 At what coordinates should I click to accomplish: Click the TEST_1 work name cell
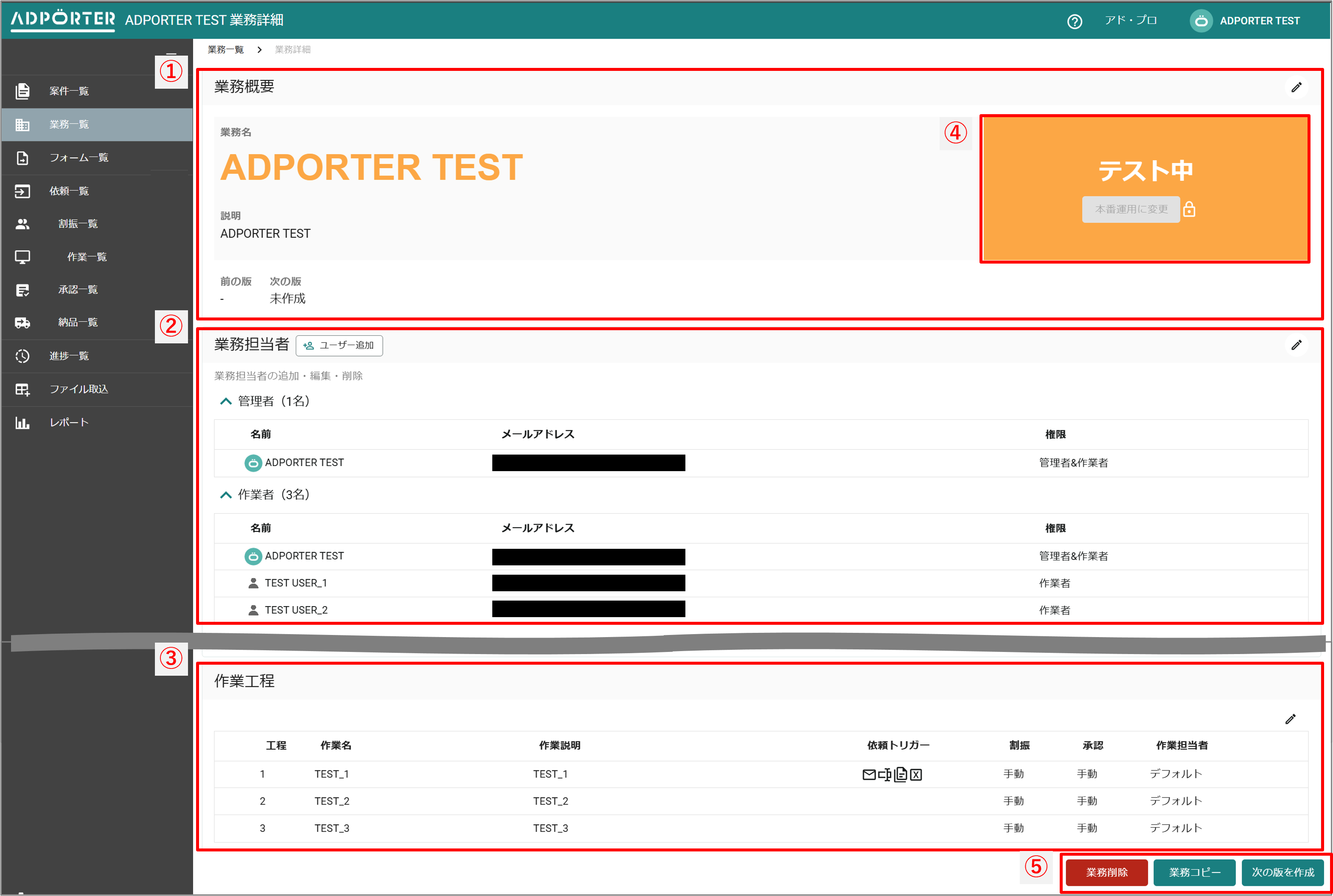(331, 774)
